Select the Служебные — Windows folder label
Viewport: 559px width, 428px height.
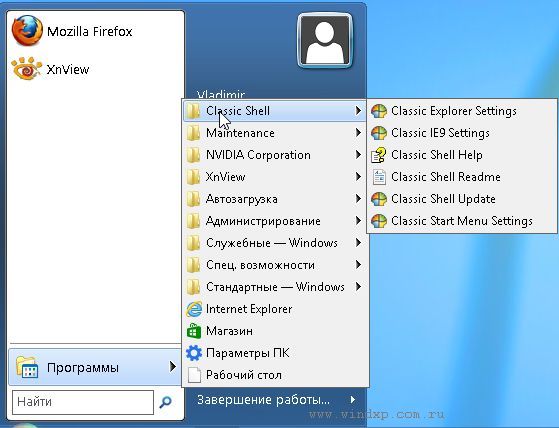[x=272, y=243]
